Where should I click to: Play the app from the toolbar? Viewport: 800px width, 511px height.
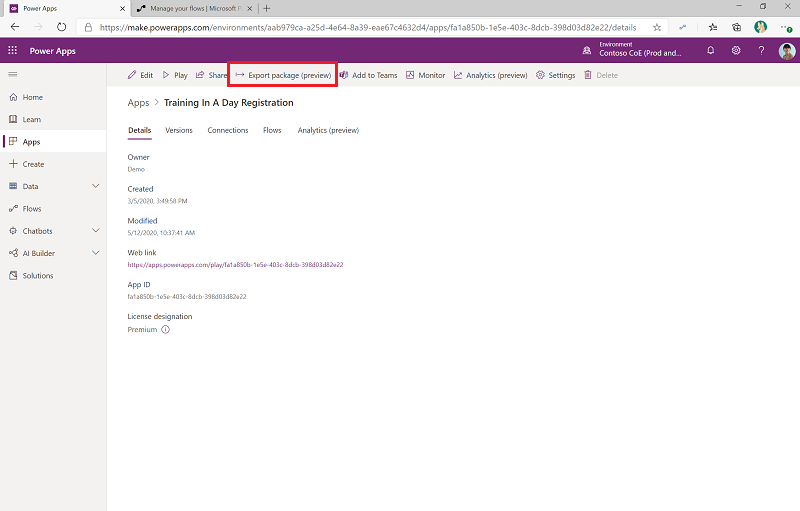point(175,75)
